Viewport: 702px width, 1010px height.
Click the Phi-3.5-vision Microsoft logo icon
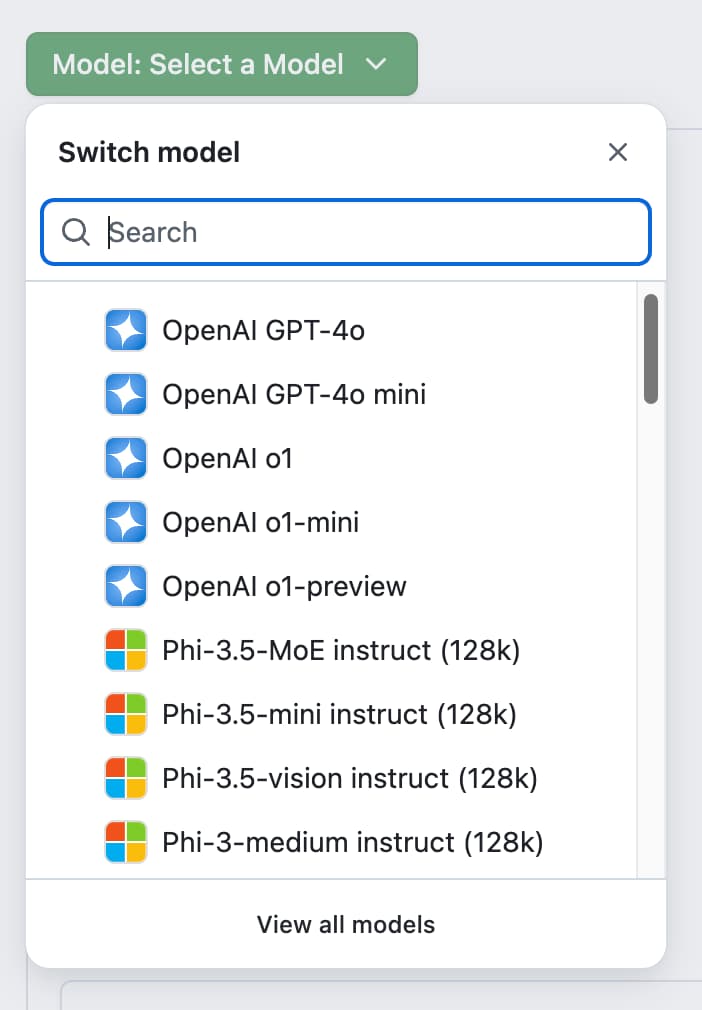[x=126, y=778]
